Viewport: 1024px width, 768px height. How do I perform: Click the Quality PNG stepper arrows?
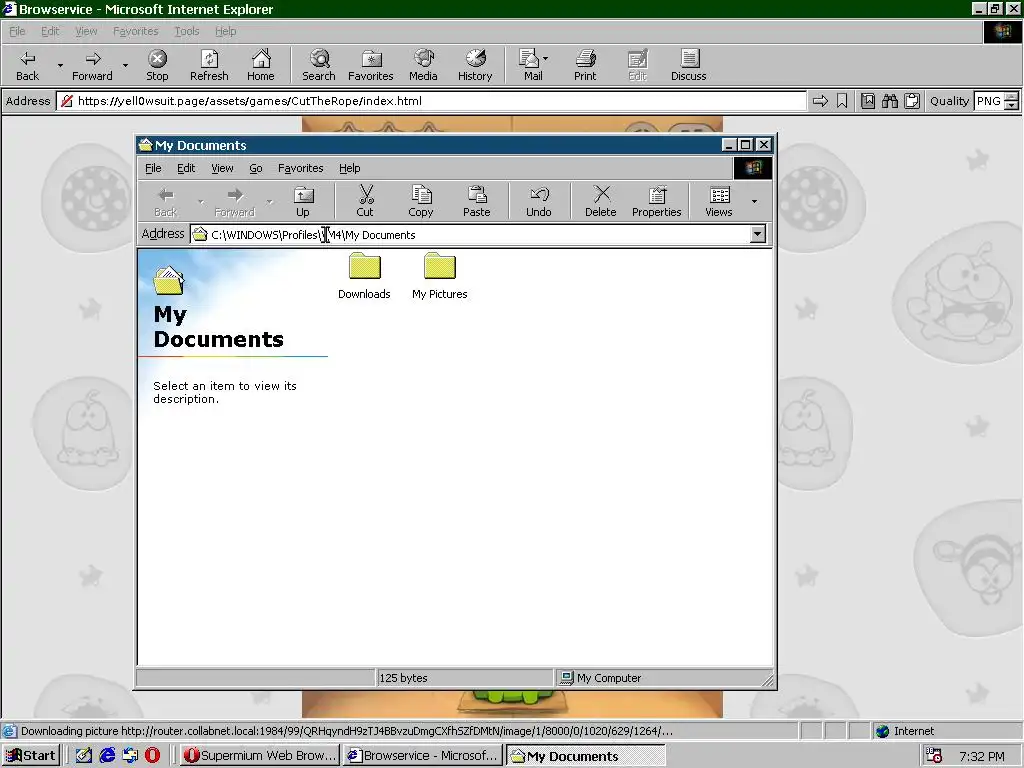tap(1011, 101)
